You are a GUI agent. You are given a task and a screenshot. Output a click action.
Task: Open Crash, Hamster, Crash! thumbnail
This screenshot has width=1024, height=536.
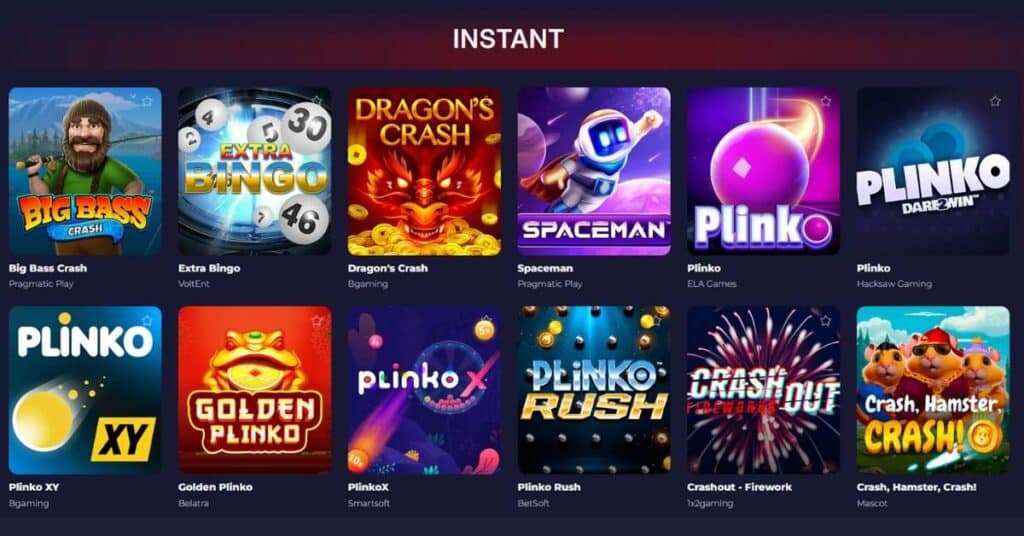[933, 390]
